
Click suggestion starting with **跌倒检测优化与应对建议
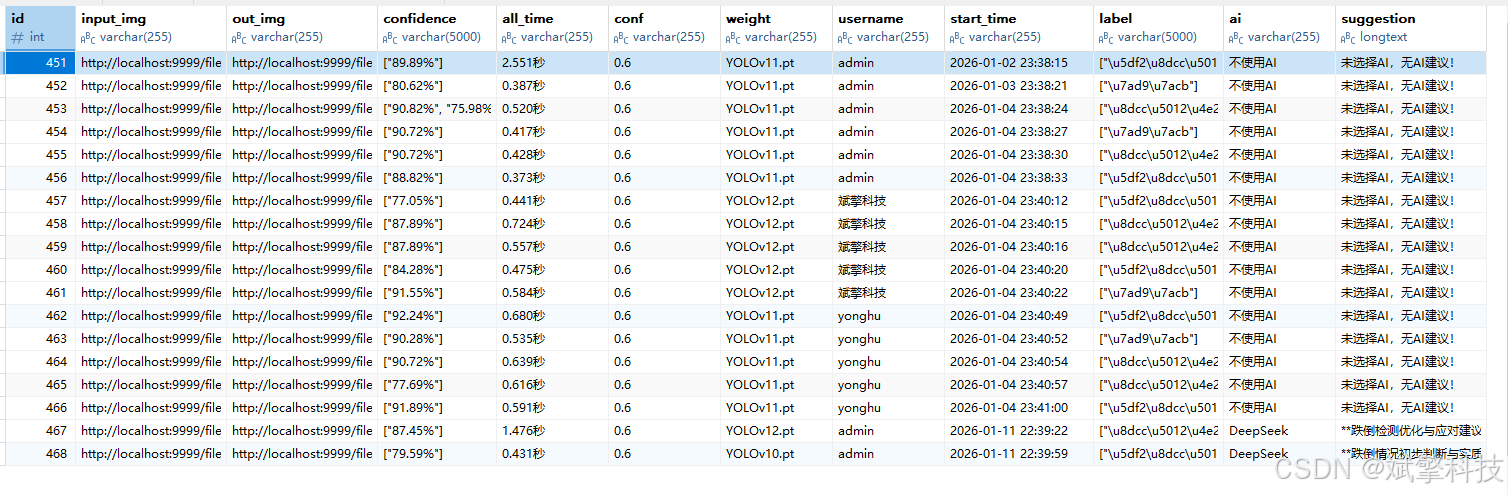(1411, 430)
